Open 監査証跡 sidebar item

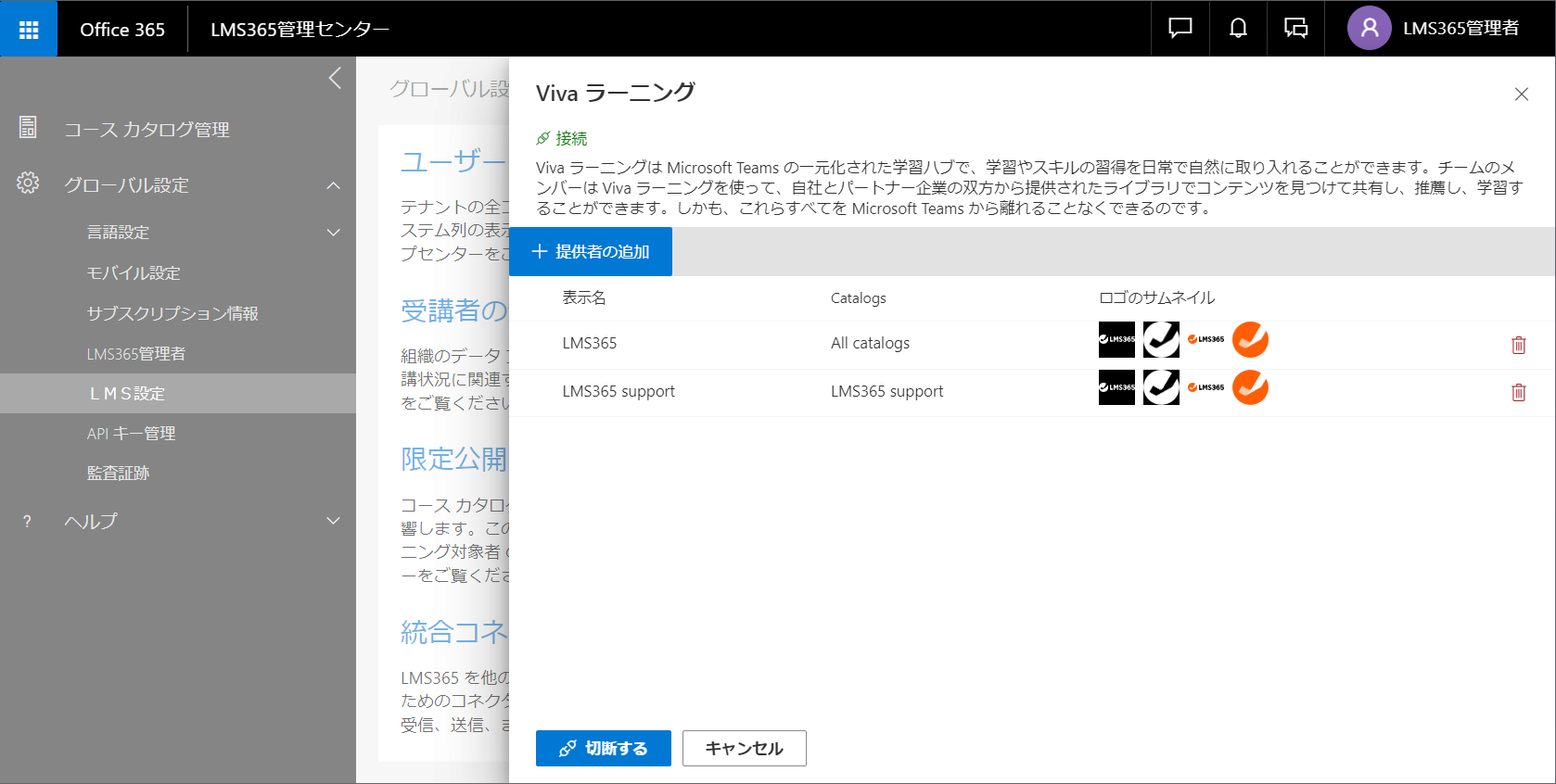pos(118,474)
